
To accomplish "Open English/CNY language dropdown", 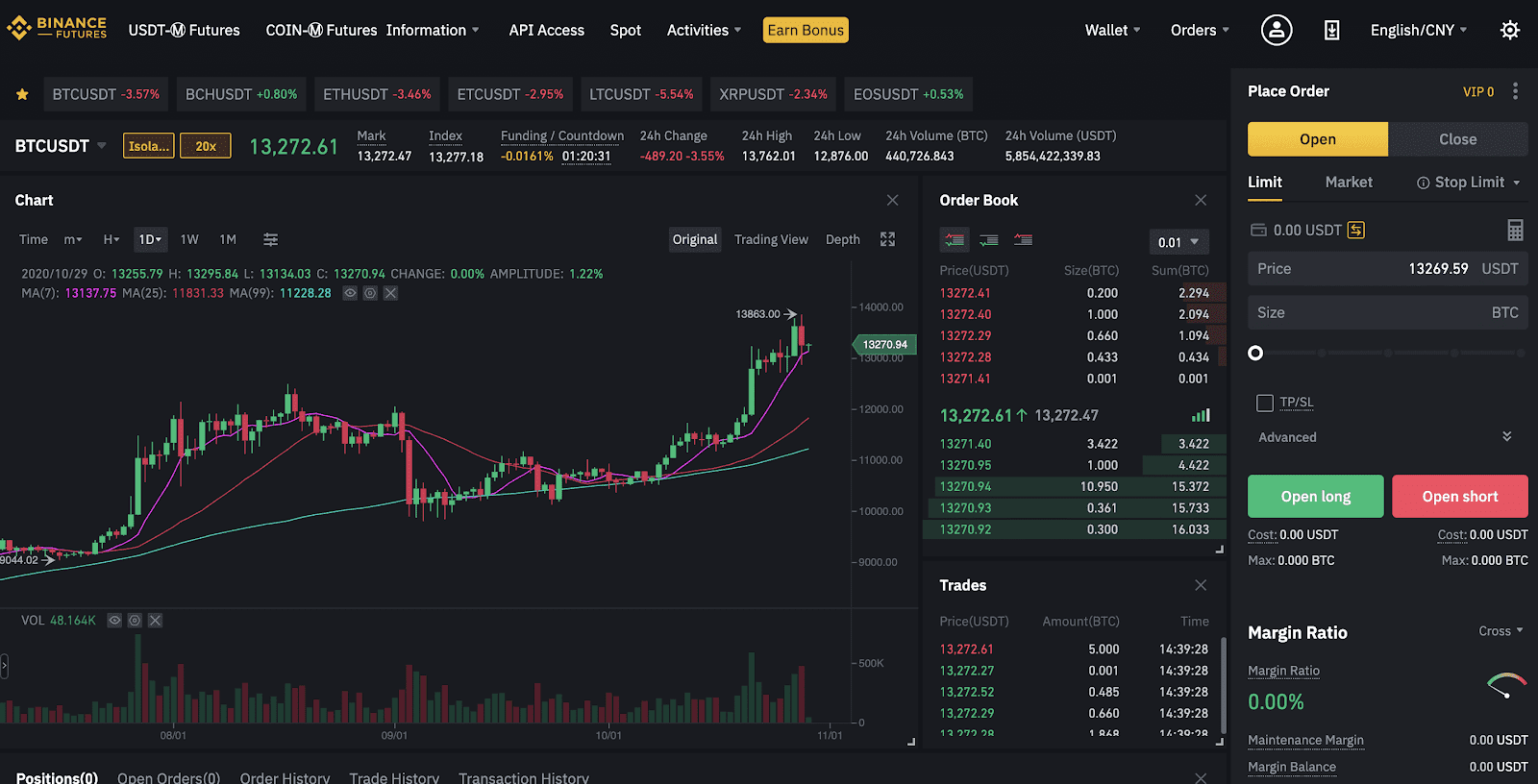I will (x=1419, y=30).
